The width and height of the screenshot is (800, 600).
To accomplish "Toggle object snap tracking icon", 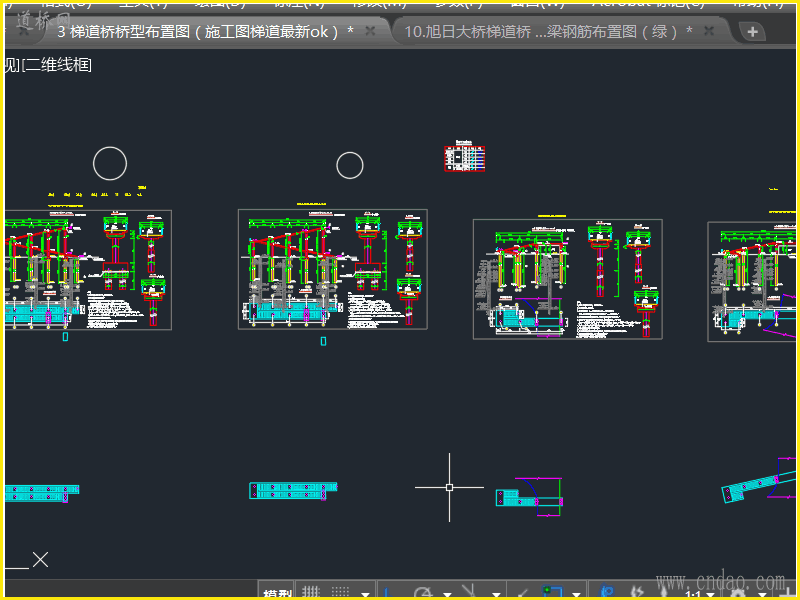I will tap(522, 592).
